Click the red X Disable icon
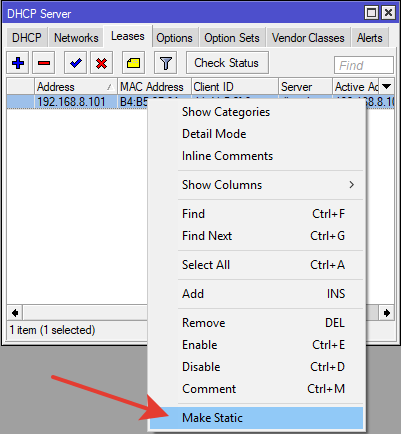This screenshot has height=434, width=401. 101,63
